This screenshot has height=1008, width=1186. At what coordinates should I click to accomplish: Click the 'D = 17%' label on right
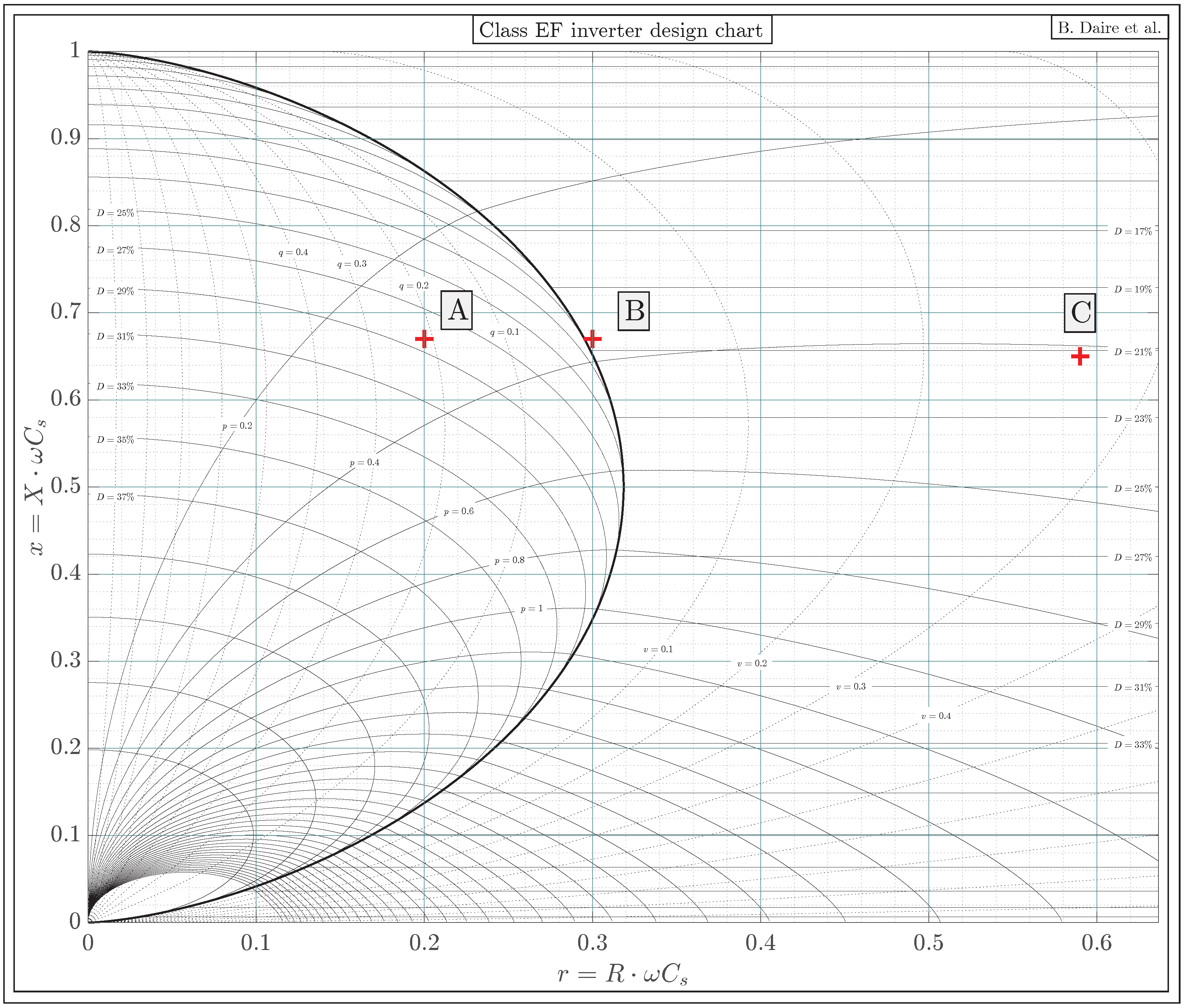[x=1133, y=232]
